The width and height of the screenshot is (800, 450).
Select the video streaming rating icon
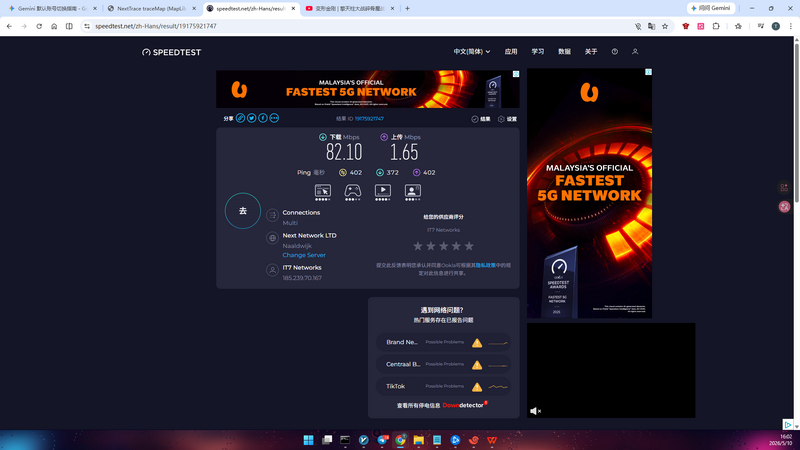[383, 192]
